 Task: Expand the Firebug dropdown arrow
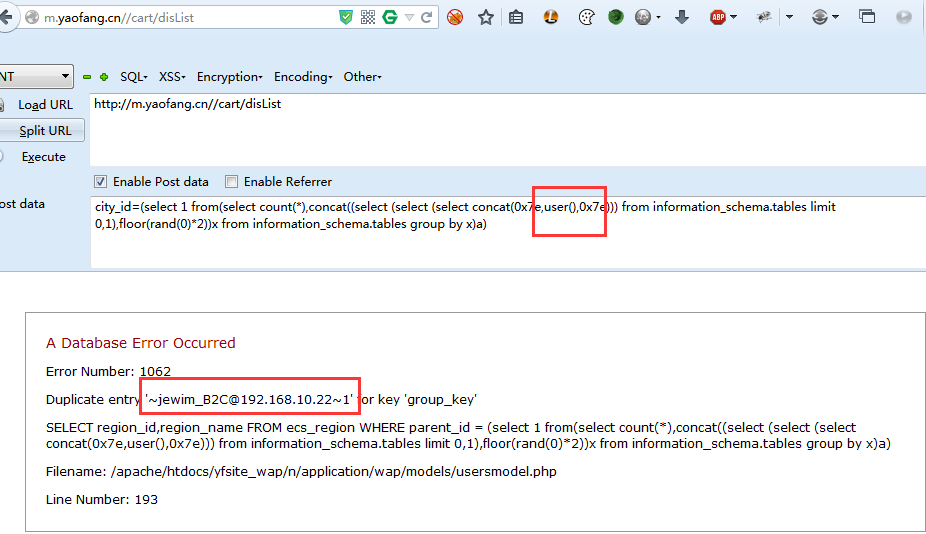(790, 18)
